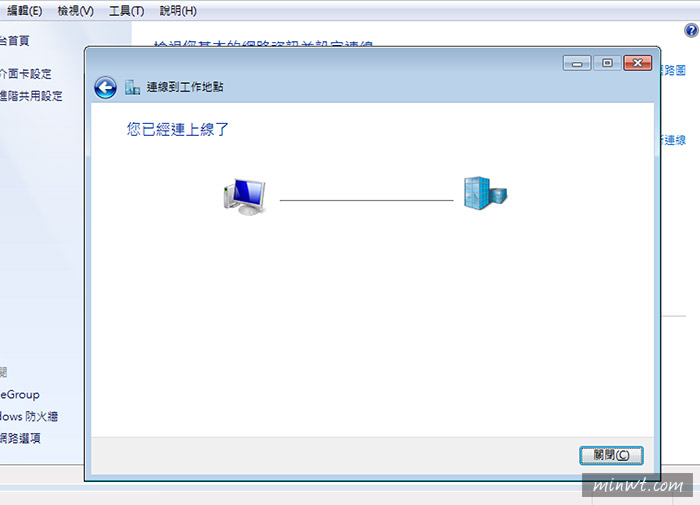Click the workplace connection icon in title
The width and height of the screenshot is (700, 505).
[132, 87]
